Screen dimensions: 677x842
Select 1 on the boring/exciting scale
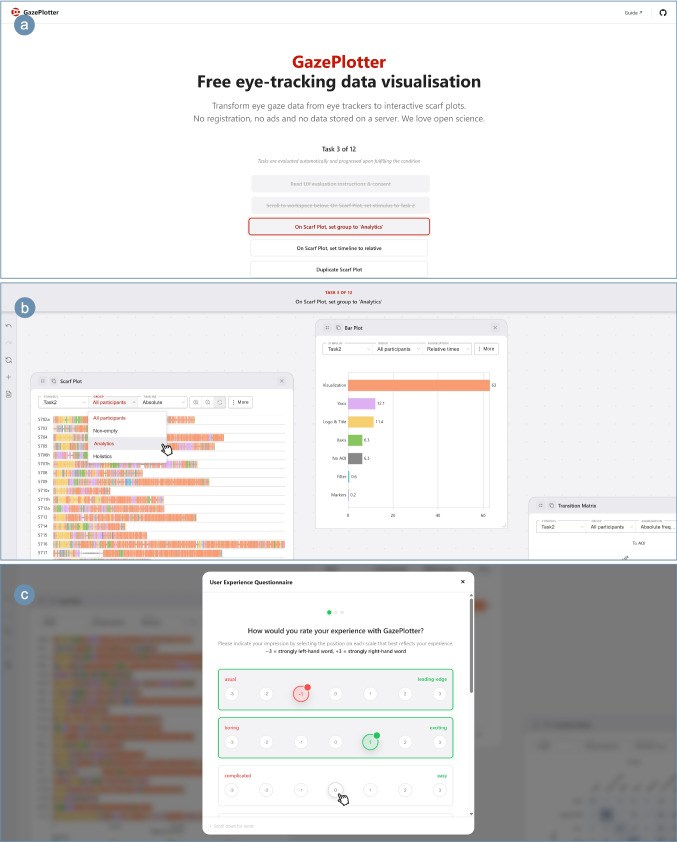point(370,742)
